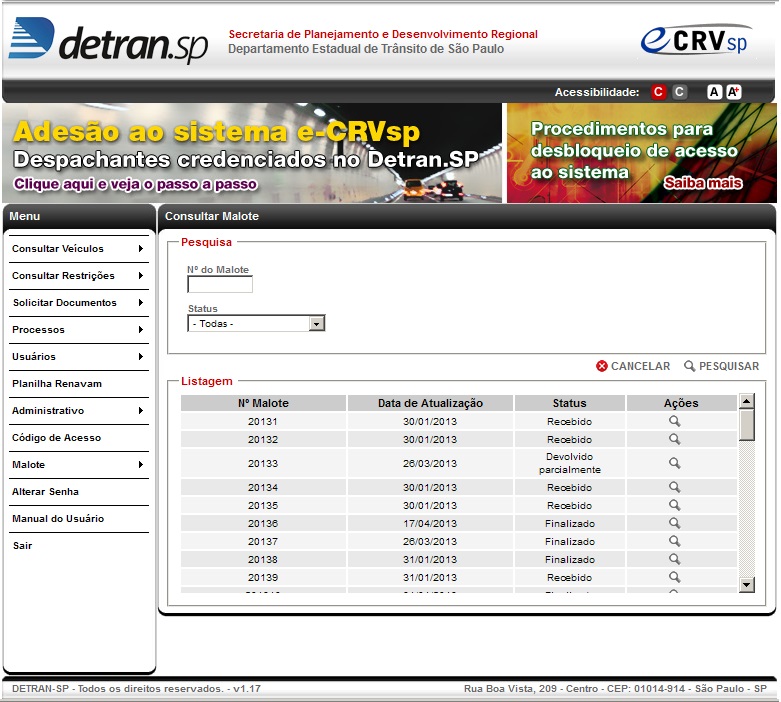The image size is (781, 702).
Task: Open the Saiba mais desbloqueio banner
Action: pyautogui.click(x=642, y=153)
